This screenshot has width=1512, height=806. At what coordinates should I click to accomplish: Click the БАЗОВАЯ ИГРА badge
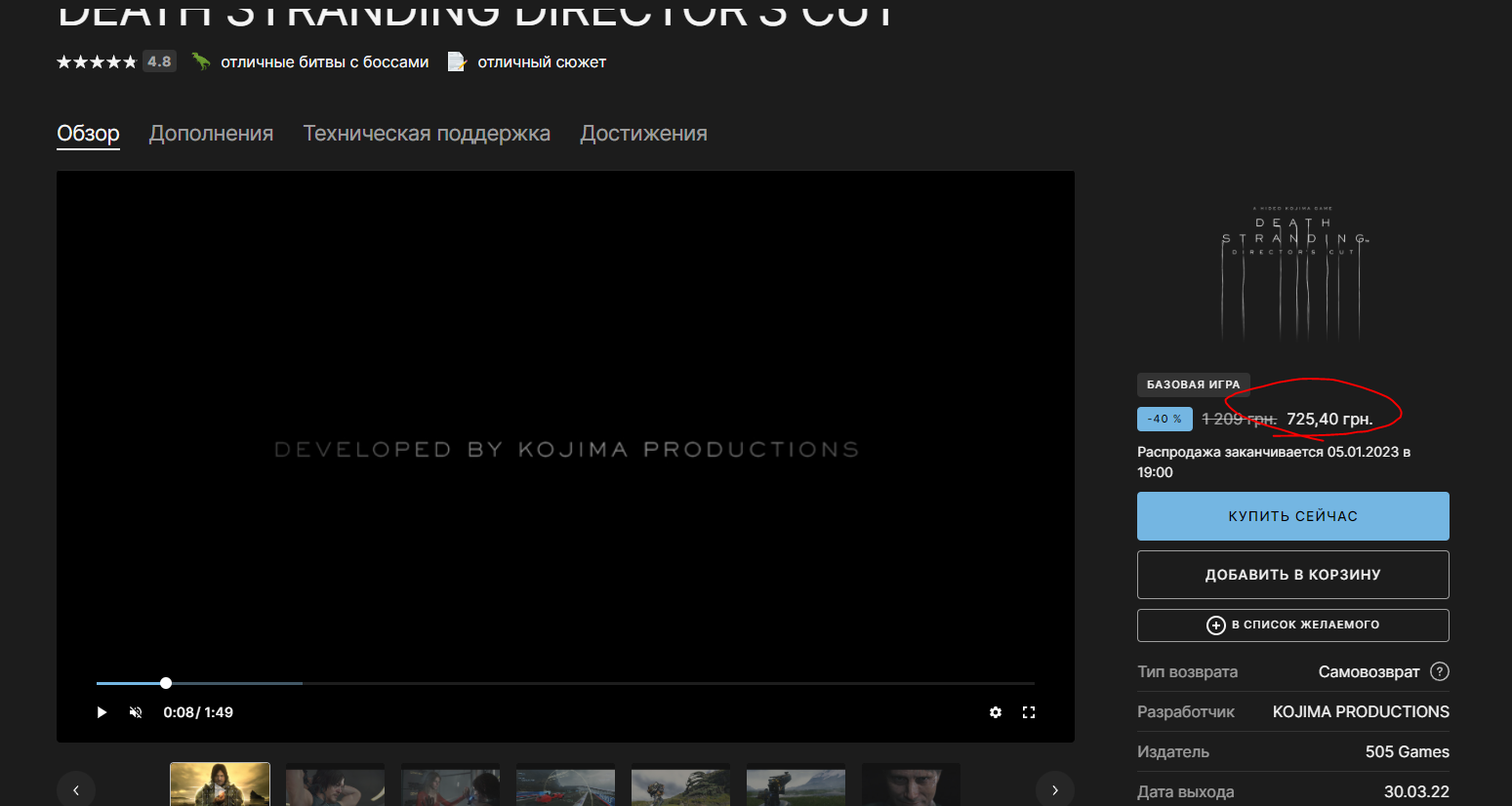(1194, 384)
